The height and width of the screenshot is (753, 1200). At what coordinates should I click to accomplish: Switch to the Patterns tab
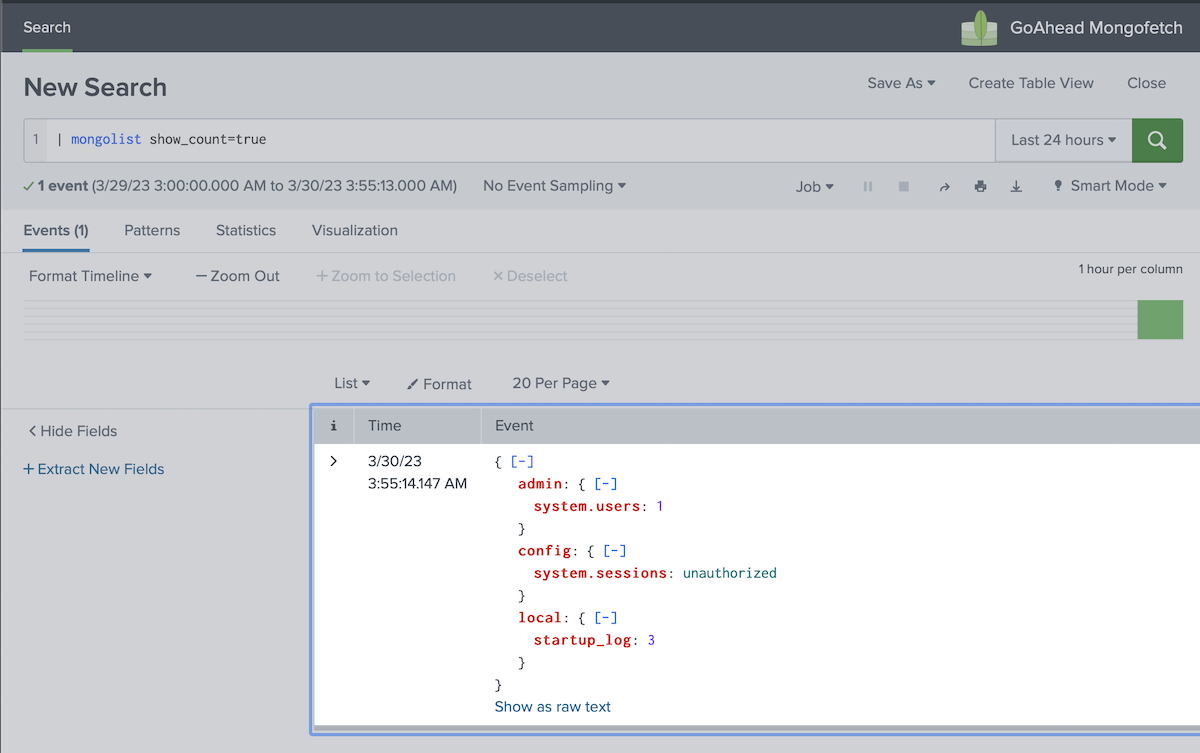pyautogui.click(x=152, y=230)
